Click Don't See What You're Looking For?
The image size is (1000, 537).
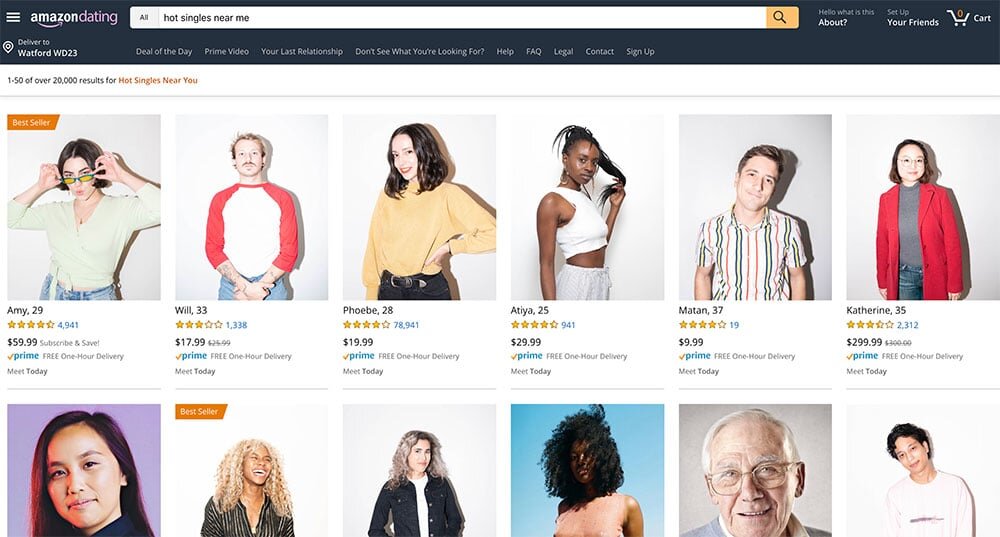pyautogui.click(x=420, y=52)
